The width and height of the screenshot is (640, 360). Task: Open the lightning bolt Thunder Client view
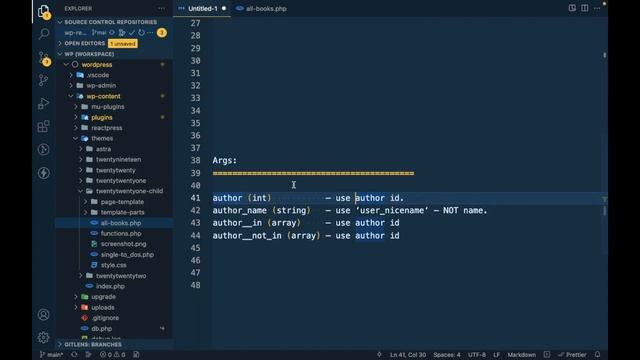tap(44, 173)
